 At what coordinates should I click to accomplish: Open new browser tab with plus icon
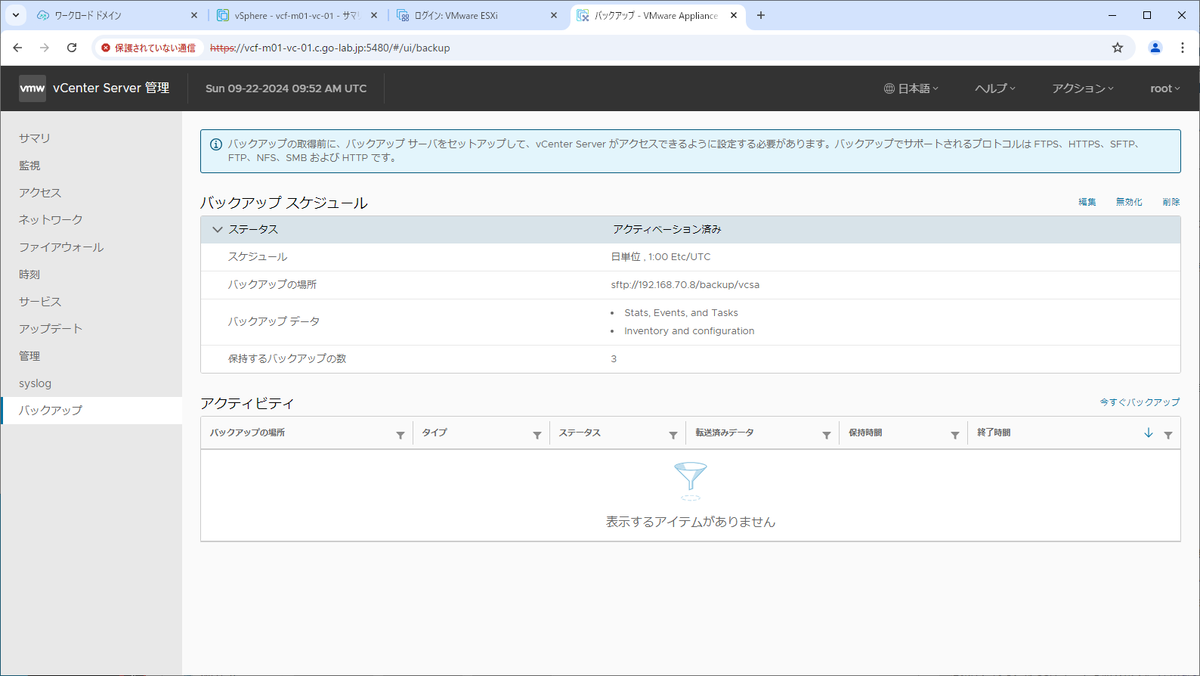(x=761, y=15)
